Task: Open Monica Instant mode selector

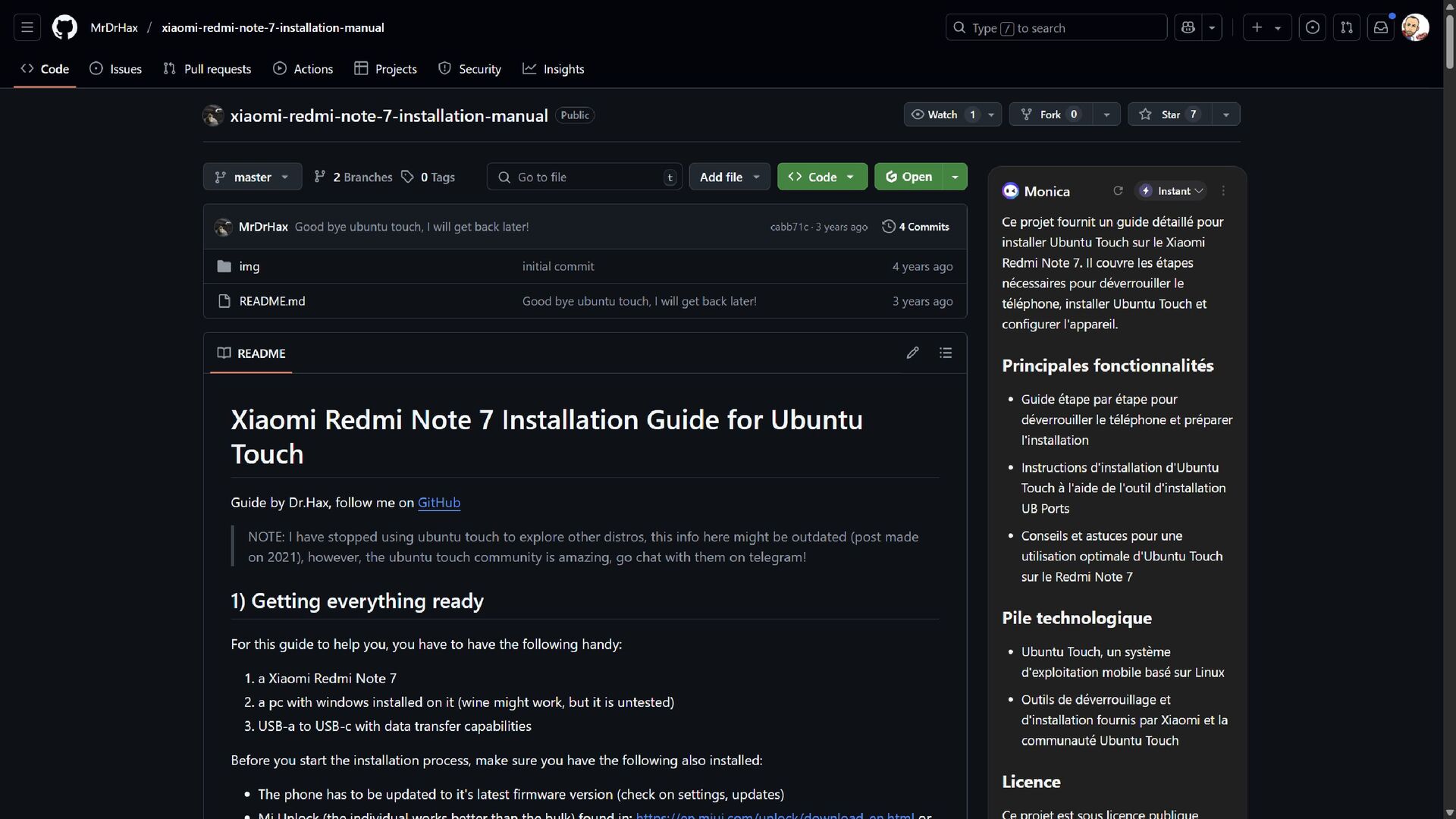Action: tap(1172, 191)
